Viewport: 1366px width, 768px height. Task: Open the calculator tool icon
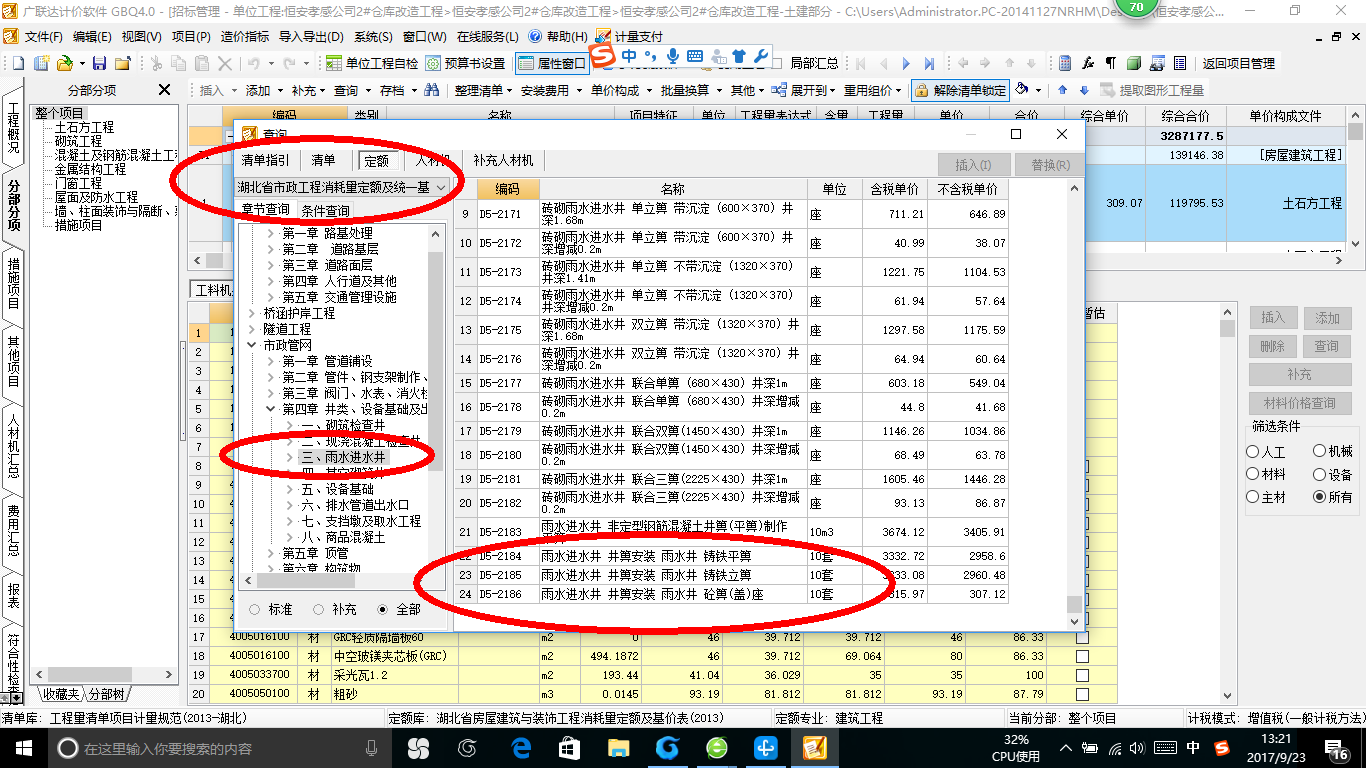coord(1065,63)
